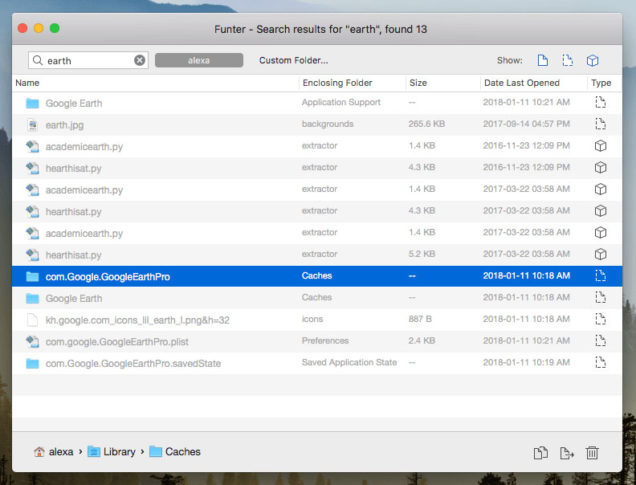The image size is (636, 485).
Task: Select academicearth.py dated 2016-11-23
Action: [317, 146]
